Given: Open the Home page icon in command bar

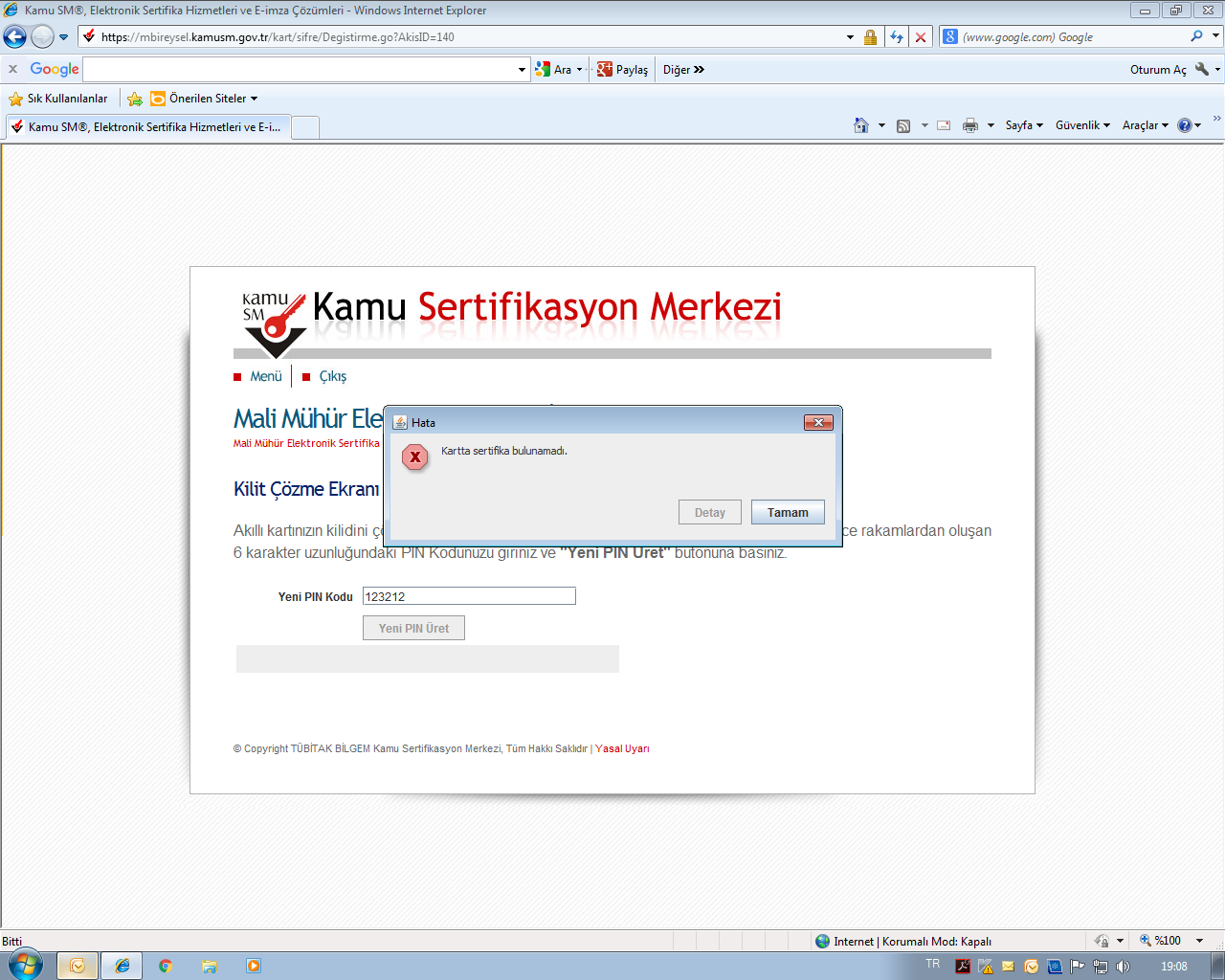Looking at the screenshot, I should pos(861,125).
